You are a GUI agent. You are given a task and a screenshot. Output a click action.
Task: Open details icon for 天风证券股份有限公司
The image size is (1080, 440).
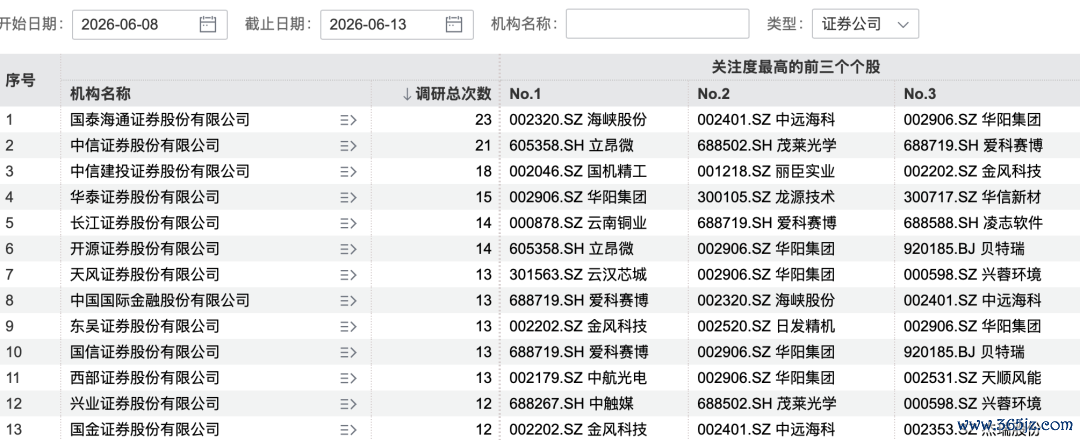click(x=348, y=275)
